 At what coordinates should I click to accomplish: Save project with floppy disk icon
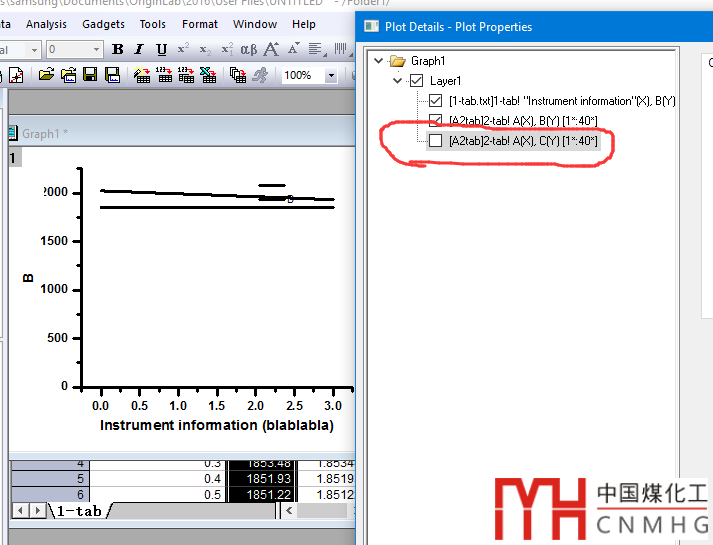click(90, 75)
